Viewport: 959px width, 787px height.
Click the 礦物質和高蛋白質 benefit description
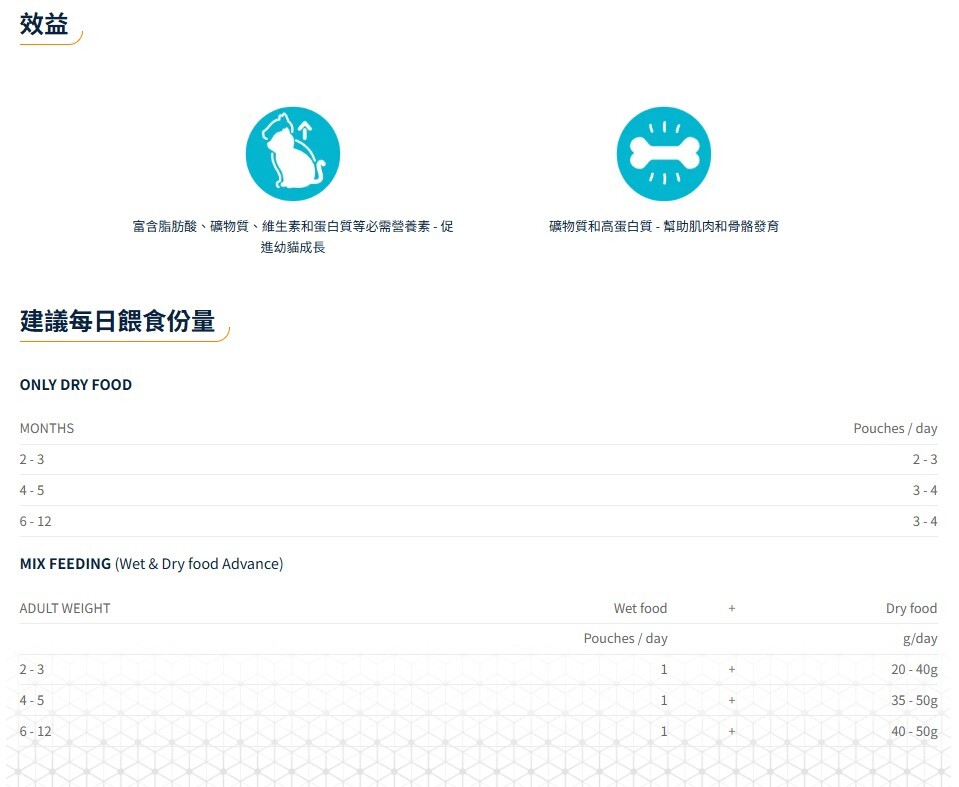click(663, 227)
